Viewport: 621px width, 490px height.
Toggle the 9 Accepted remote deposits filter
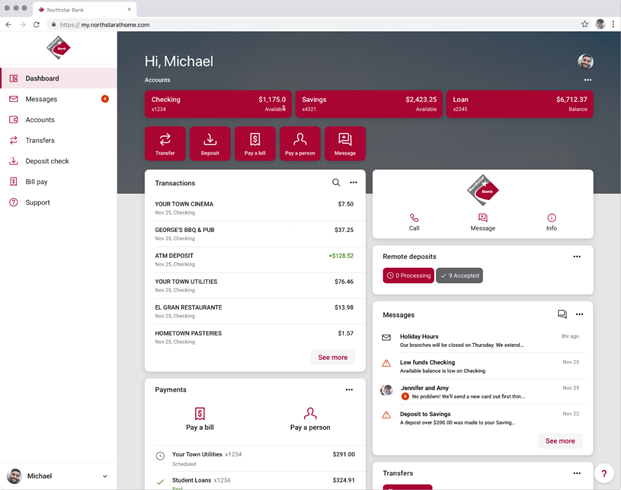point(459,275)
